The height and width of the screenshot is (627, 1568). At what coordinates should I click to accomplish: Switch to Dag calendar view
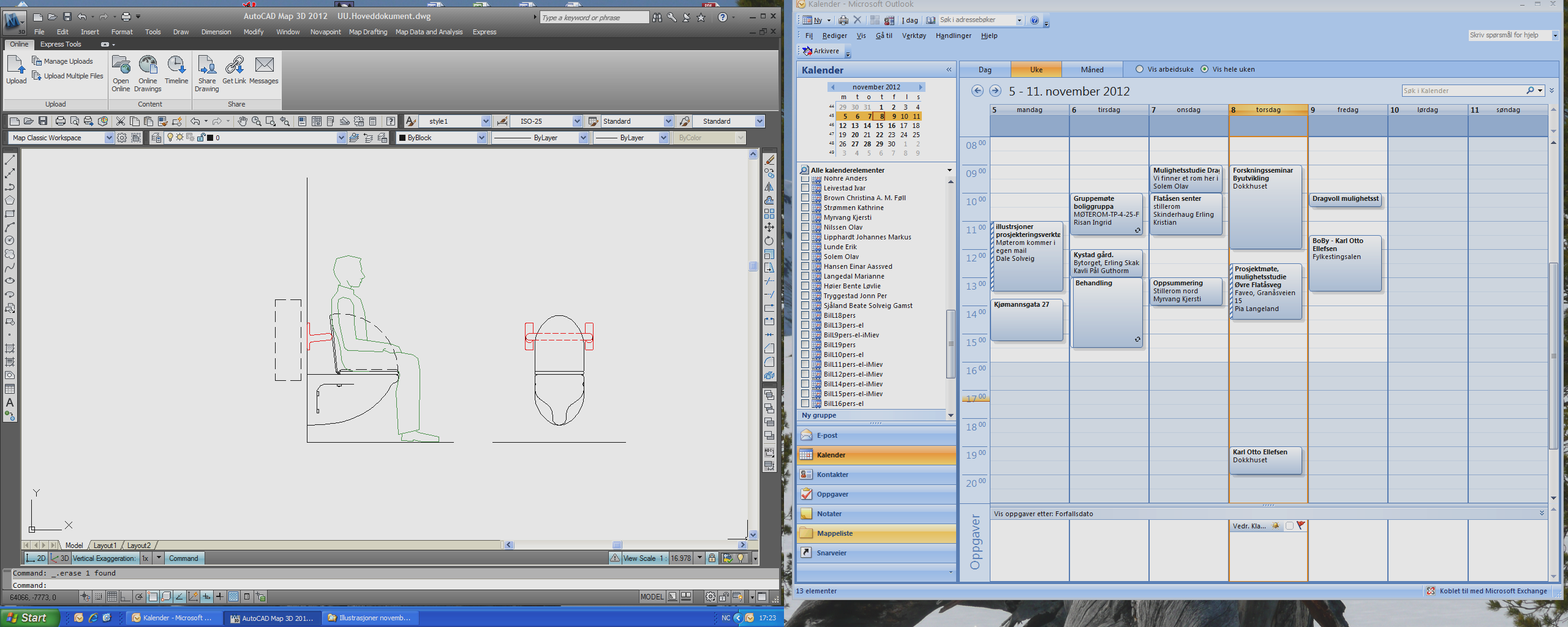click(x=985, y=70)
